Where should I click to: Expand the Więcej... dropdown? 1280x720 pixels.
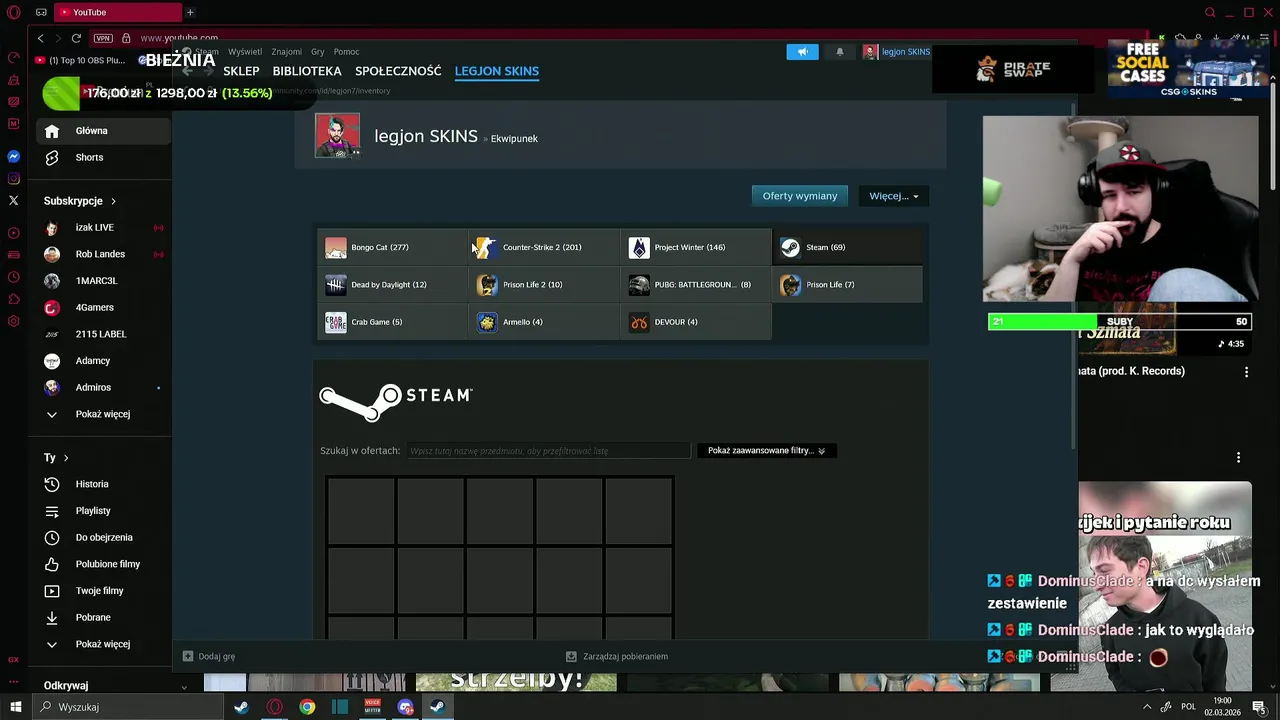(x=894, y=196)
